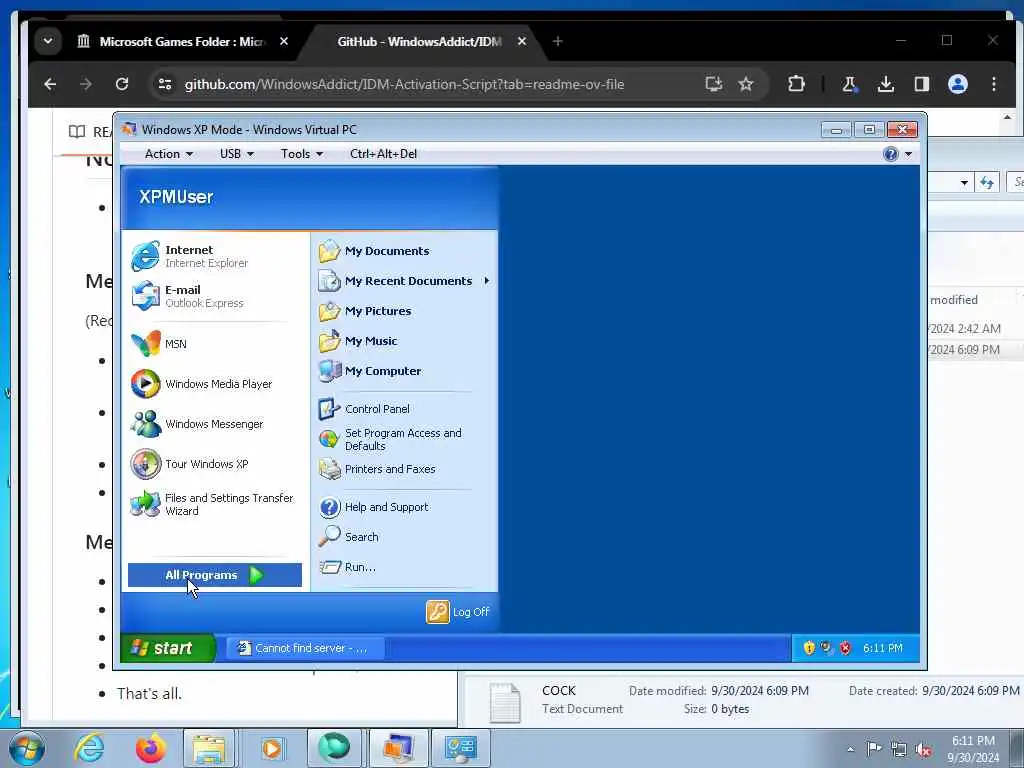Expand My Recent Documents submenu
The image size is (1024, 768).
point(404,281)
